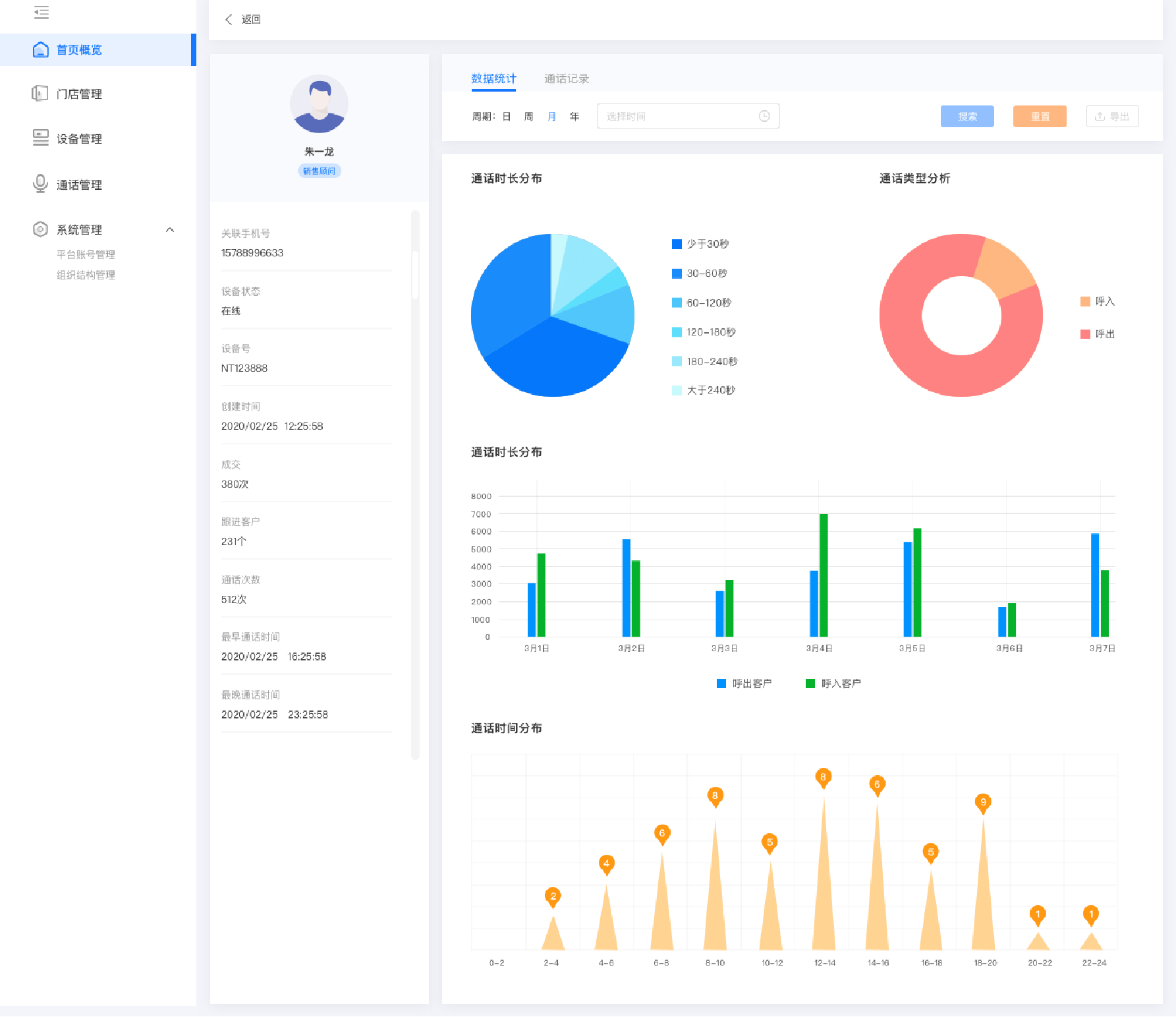Click the device management icon
1176x1017 pixels.
[40, 138]
